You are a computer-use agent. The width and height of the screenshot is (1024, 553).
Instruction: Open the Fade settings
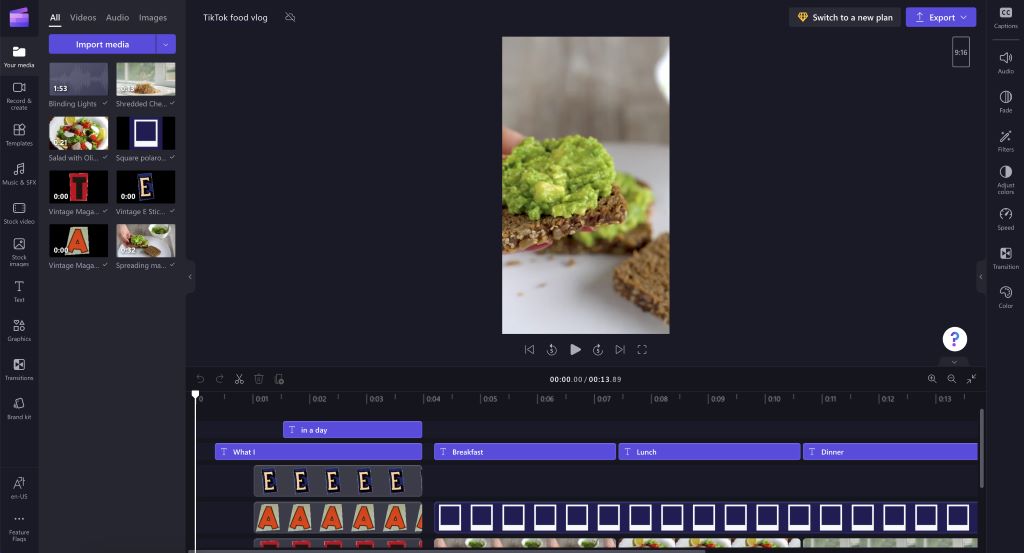[x=1006, y=102]
